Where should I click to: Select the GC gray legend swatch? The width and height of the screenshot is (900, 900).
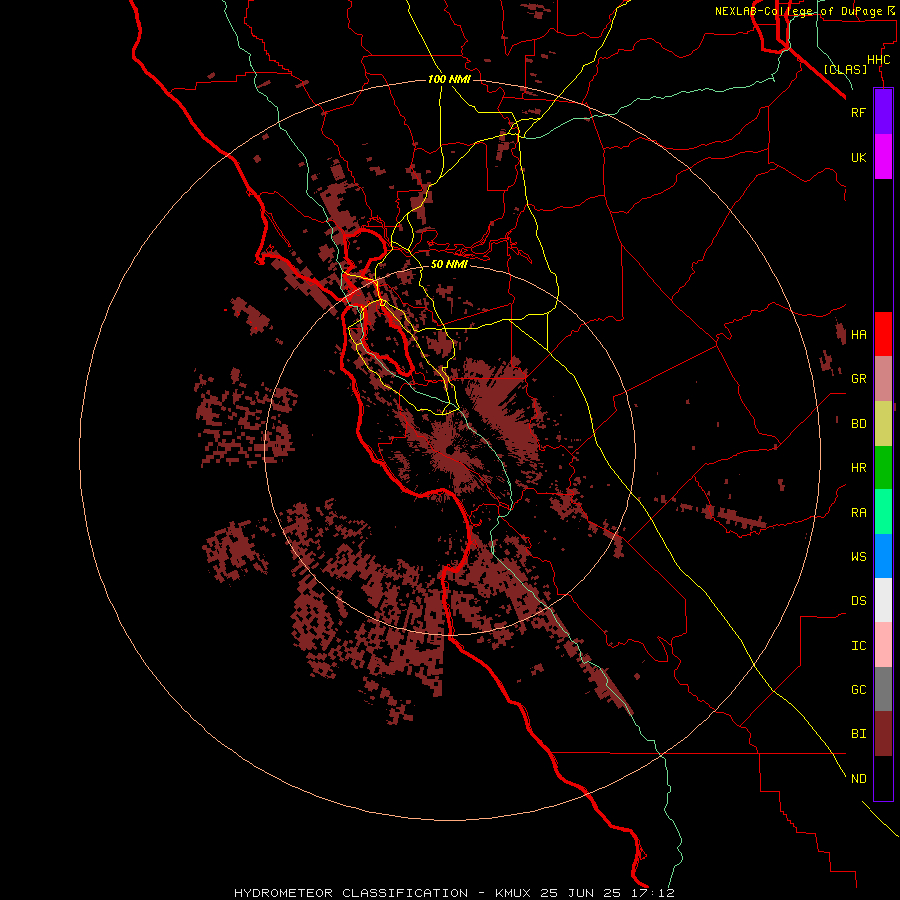(x=883, y=689)
